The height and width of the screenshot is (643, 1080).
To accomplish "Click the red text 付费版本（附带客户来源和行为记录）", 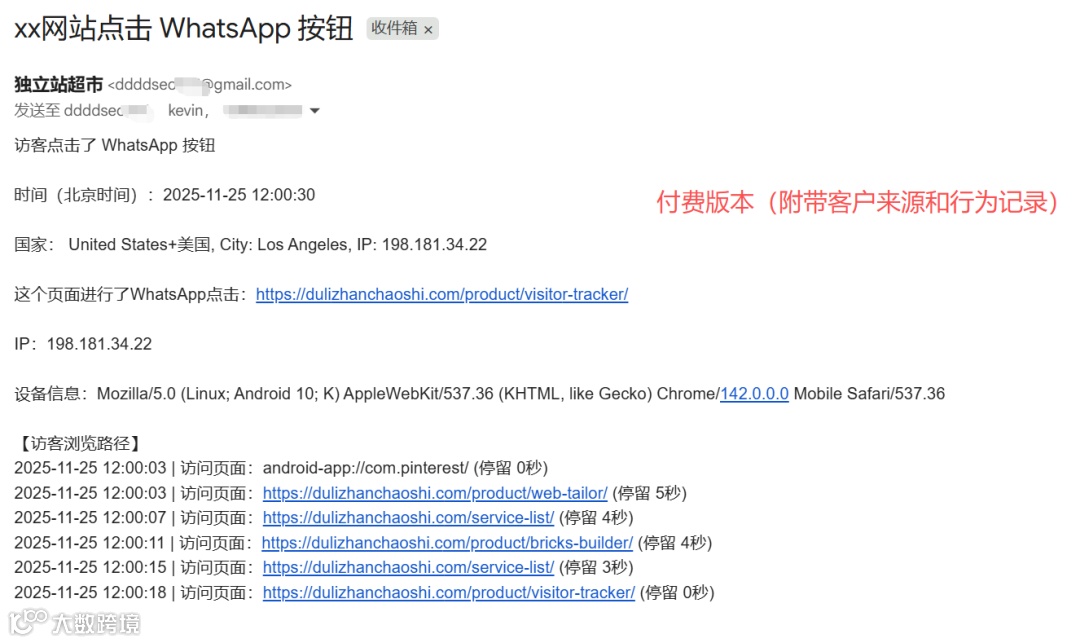I will [857, 202].
